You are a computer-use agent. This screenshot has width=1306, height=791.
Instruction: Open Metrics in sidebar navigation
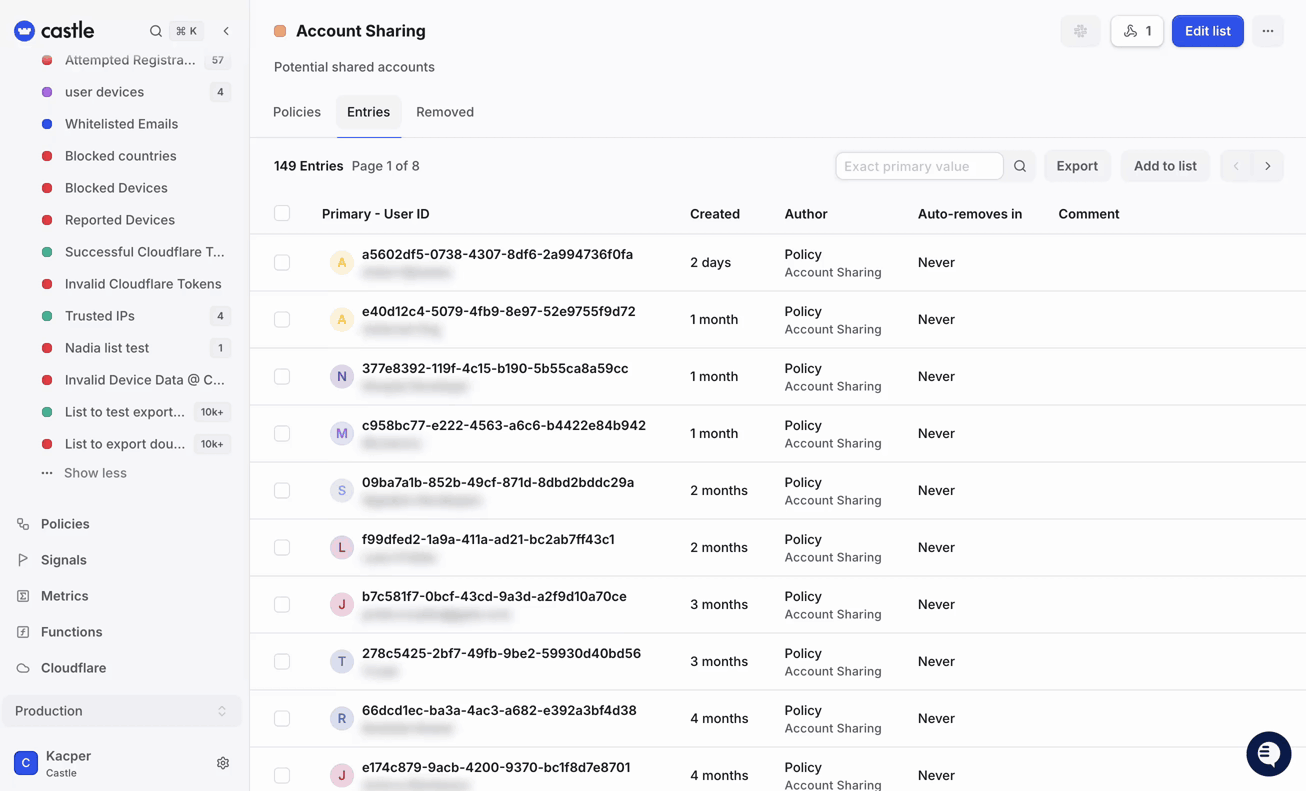(64, 596)
